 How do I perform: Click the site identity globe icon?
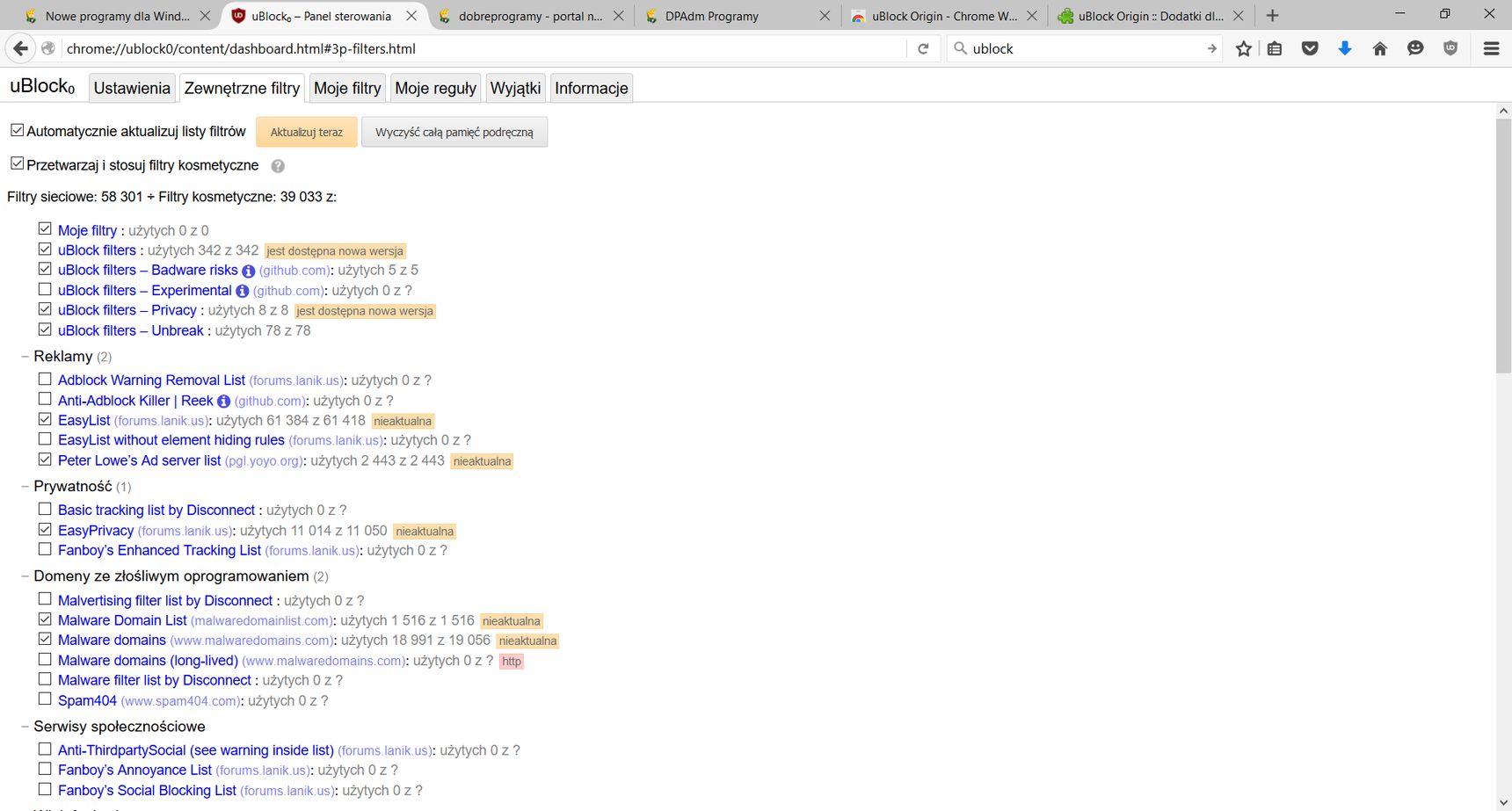[48, 48]
